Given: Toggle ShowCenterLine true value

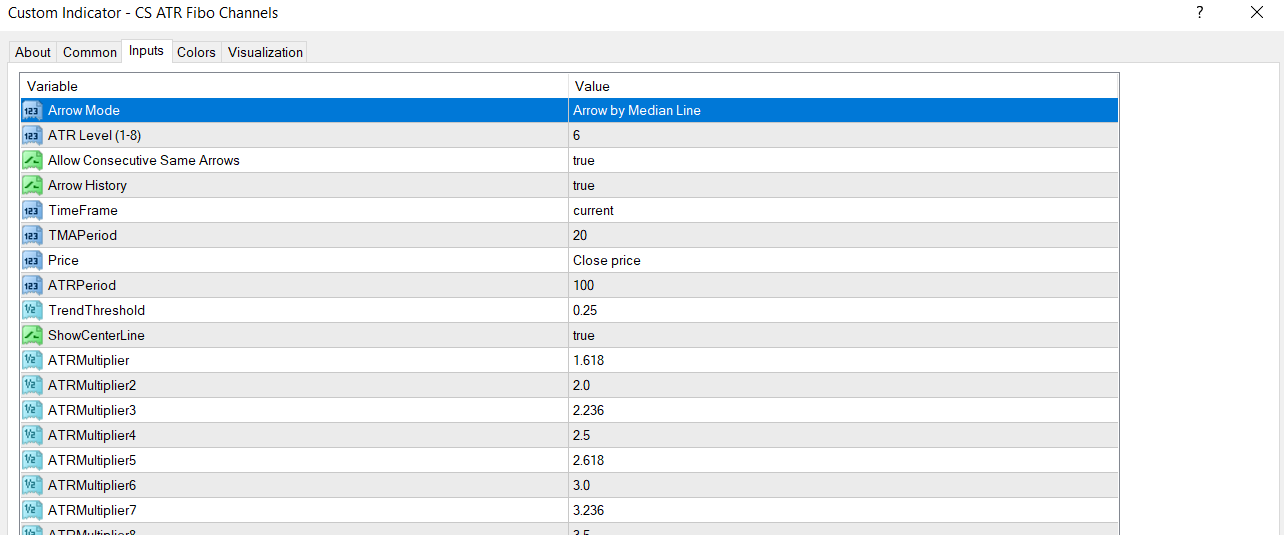Looking at the screenshot, I should tap(584, 335).
